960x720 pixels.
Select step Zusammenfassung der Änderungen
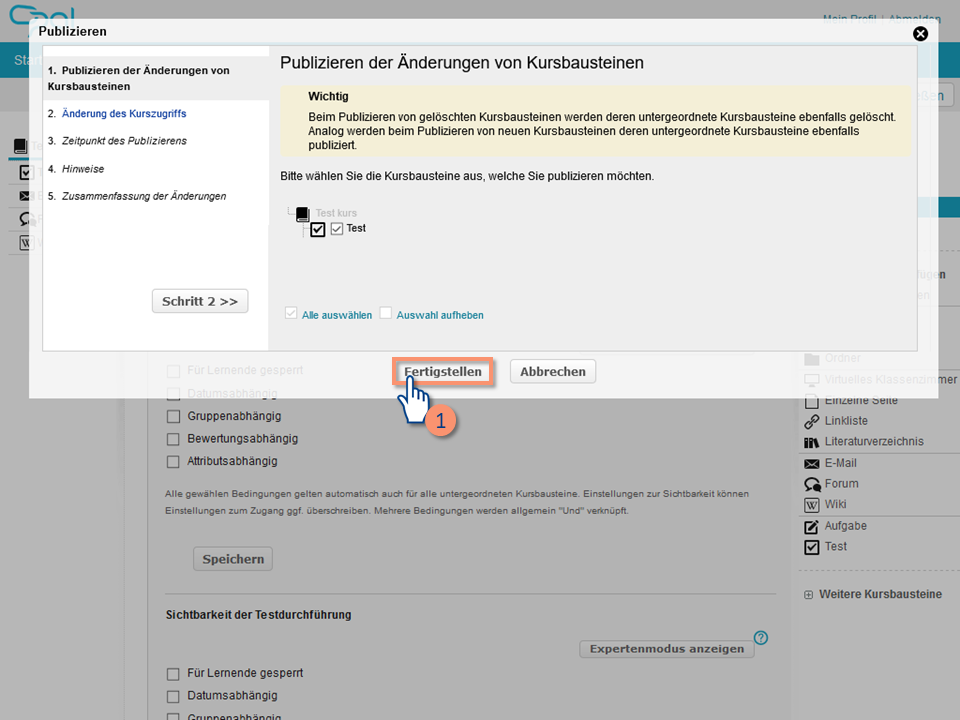(144, 196)
